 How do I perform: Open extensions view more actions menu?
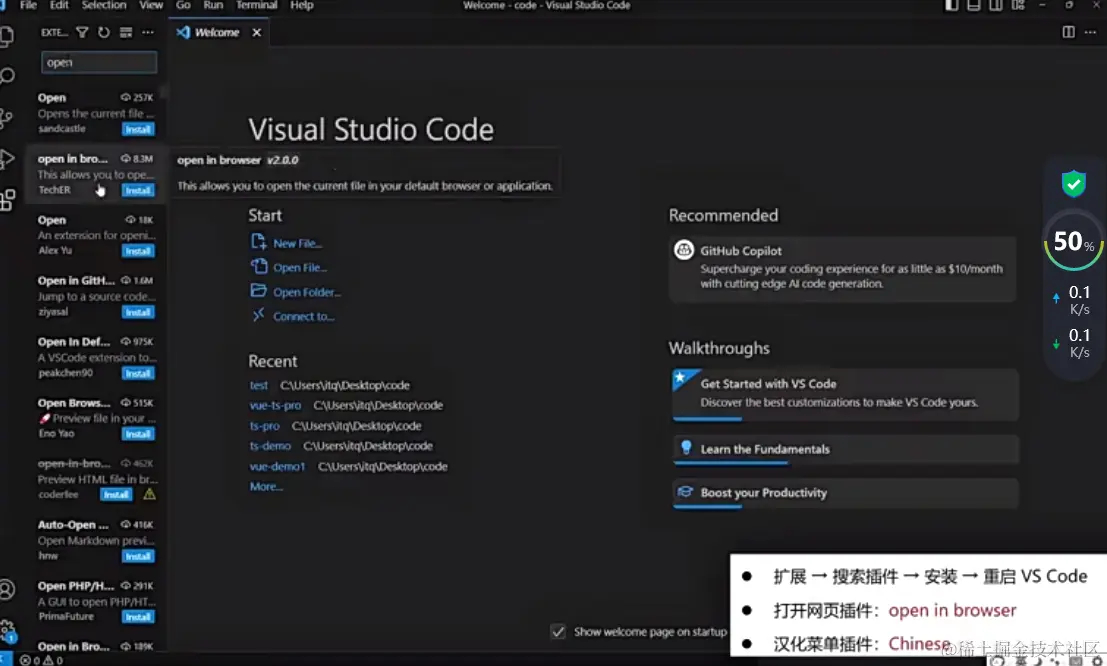click(x=148, y=32)
